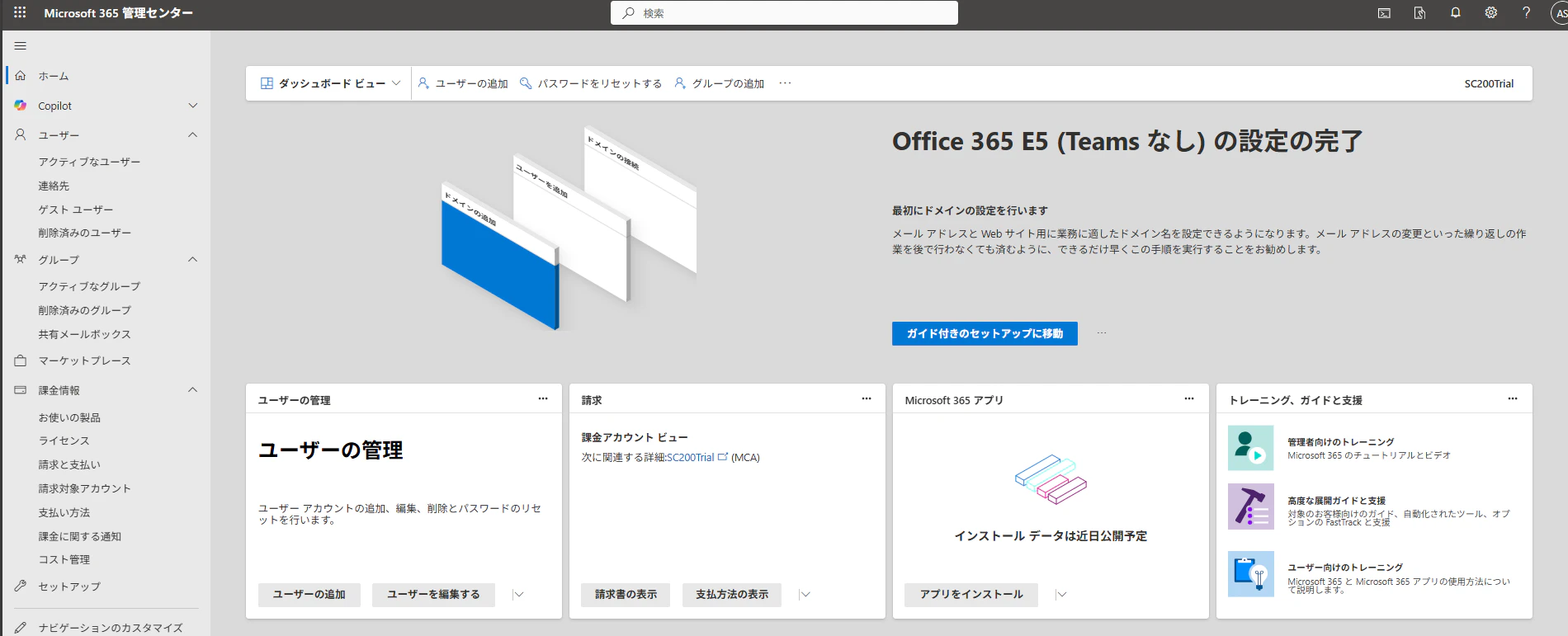The width and height of the screenshot is (1568, 636).
Task: Open the app launcher waffle icon
Action: click(x=20, y=12)
